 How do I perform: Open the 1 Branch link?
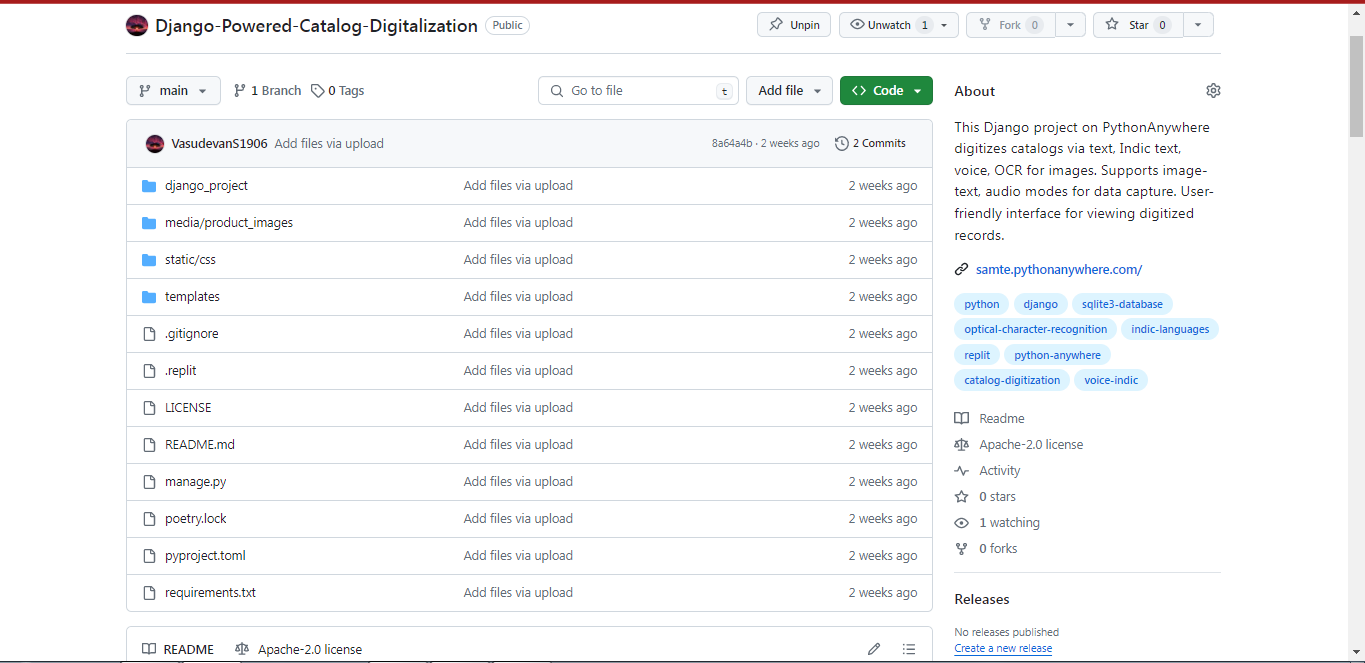coord(267,91)
